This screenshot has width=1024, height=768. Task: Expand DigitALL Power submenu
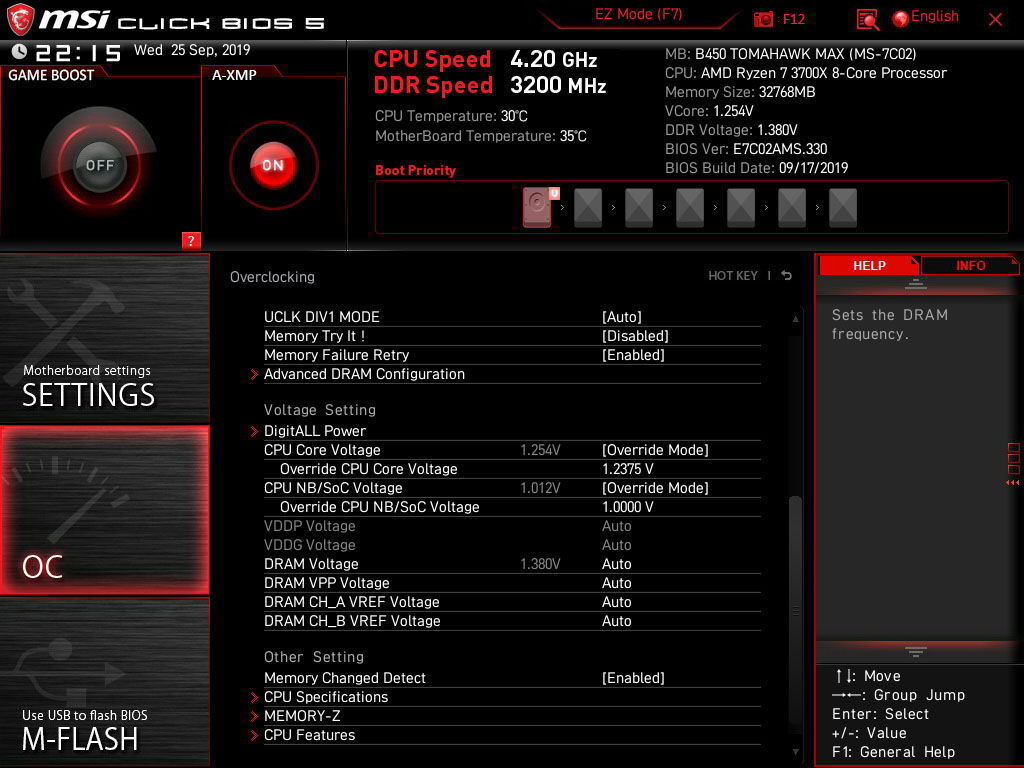coord(315,431)
